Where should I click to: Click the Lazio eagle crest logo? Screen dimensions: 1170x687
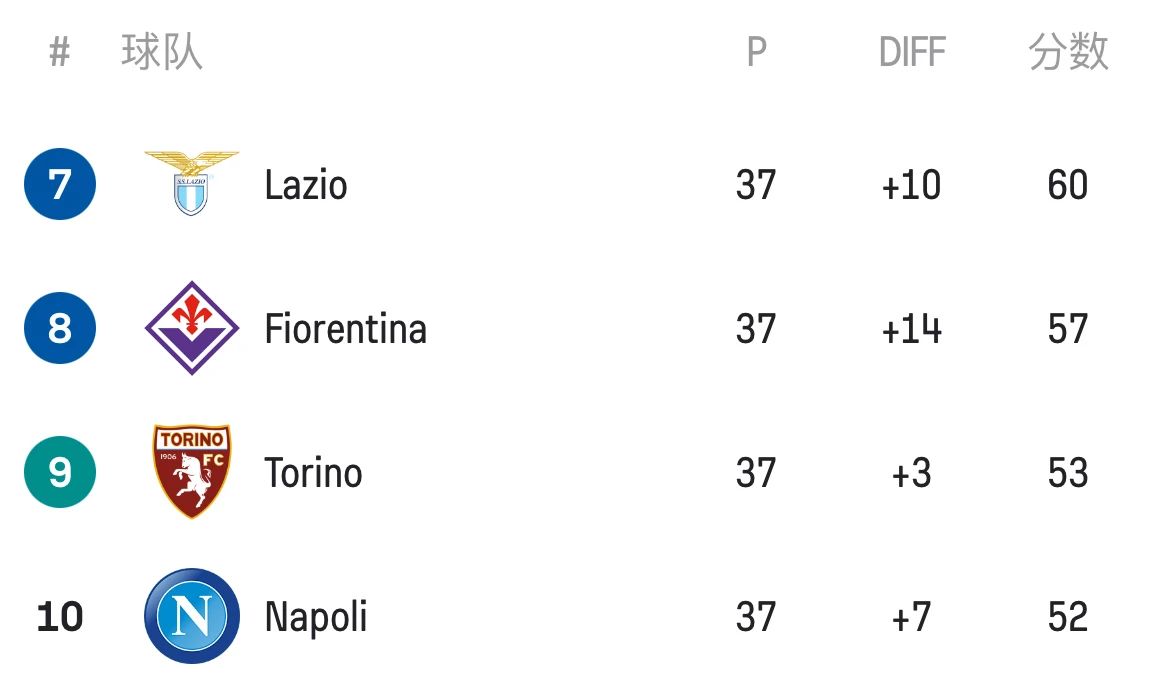point(192,183)
